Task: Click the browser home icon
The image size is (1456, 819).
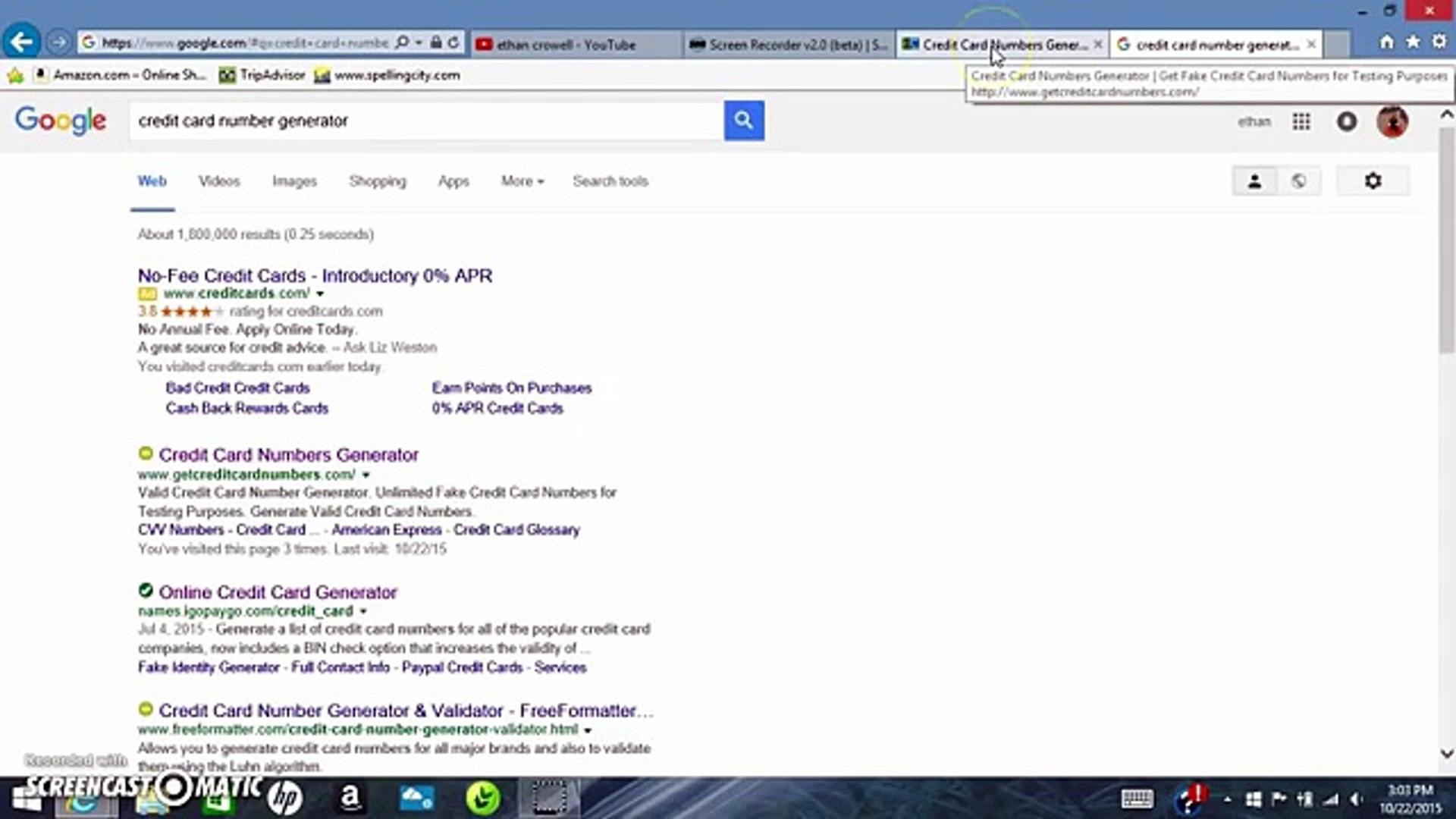Action: (x=1386, y=42)
